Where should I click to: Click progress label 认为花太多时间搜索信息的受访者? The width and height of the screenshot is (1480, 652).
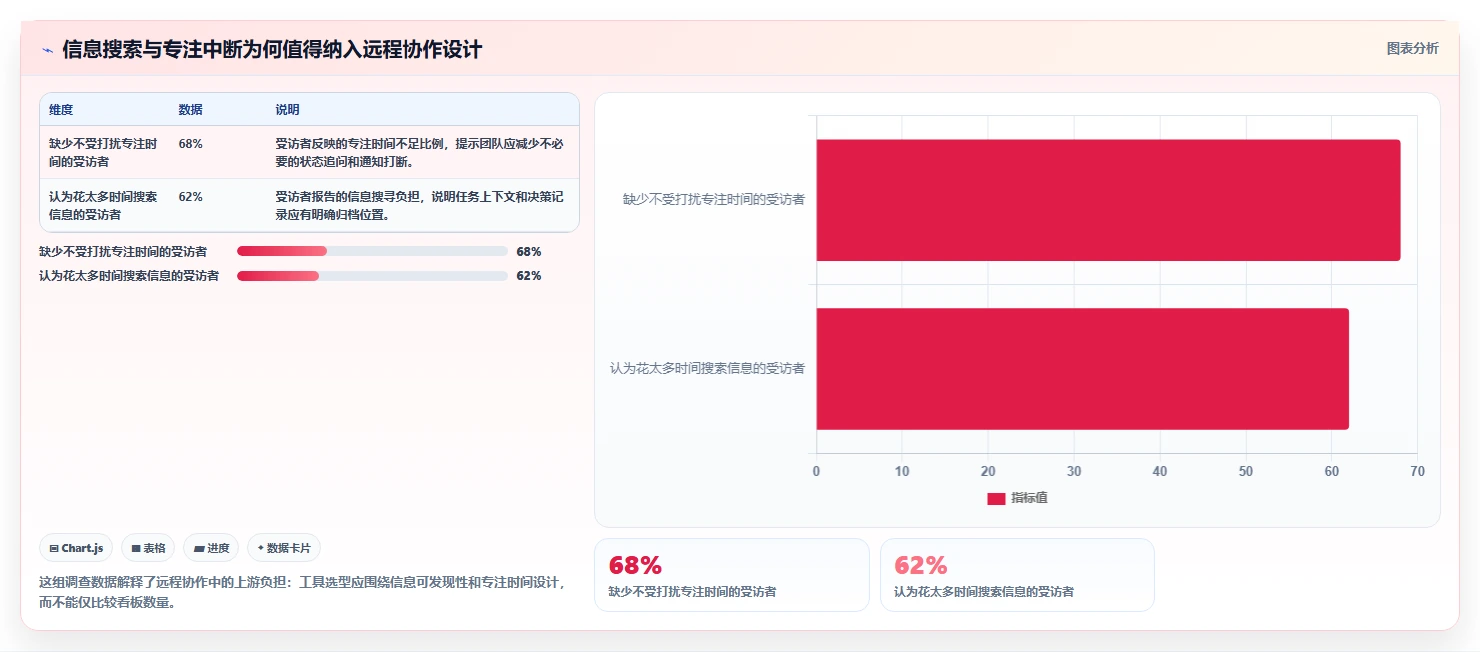(129, 275)
